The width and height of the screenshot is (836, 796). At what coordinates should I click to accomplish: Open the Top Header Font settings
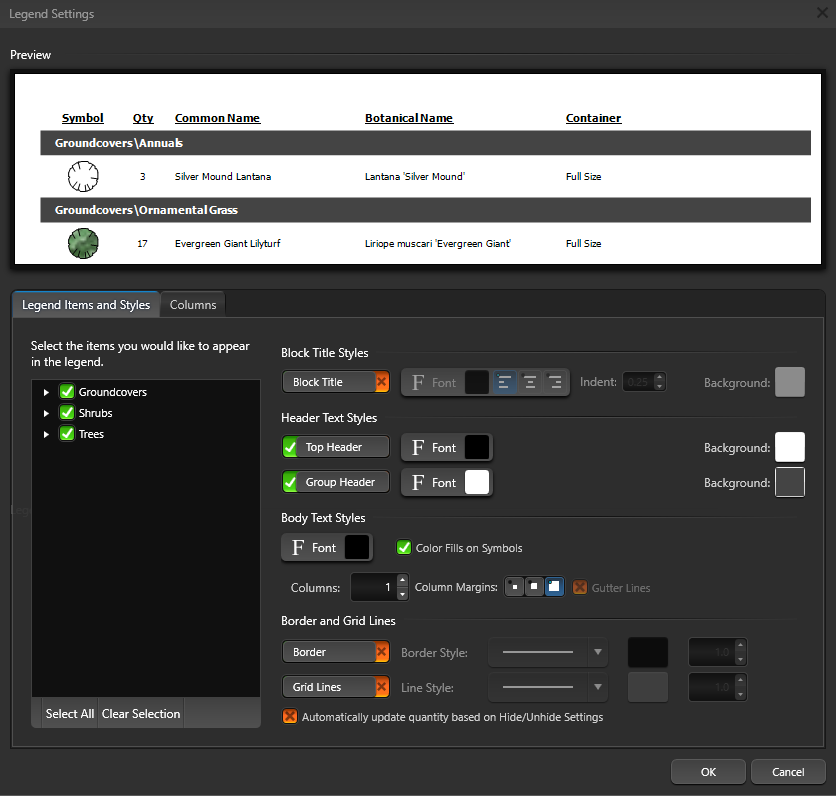pyautogui.click(x=446, y=447)
